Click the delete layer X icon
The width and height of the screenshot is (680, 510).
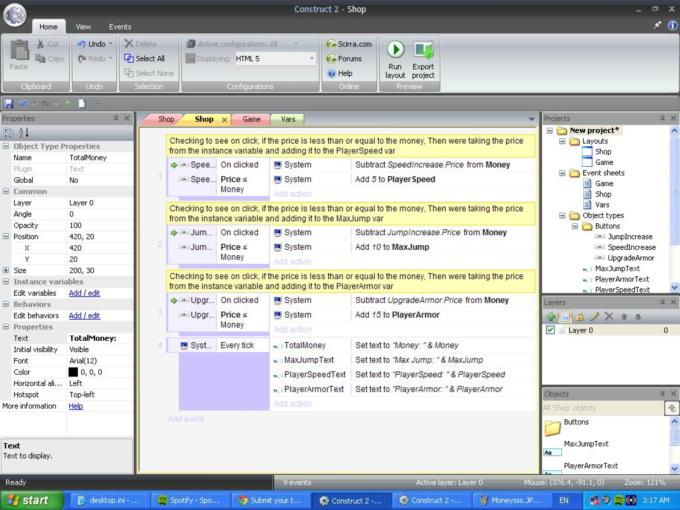pyautogui.click(x=609, y=317)
